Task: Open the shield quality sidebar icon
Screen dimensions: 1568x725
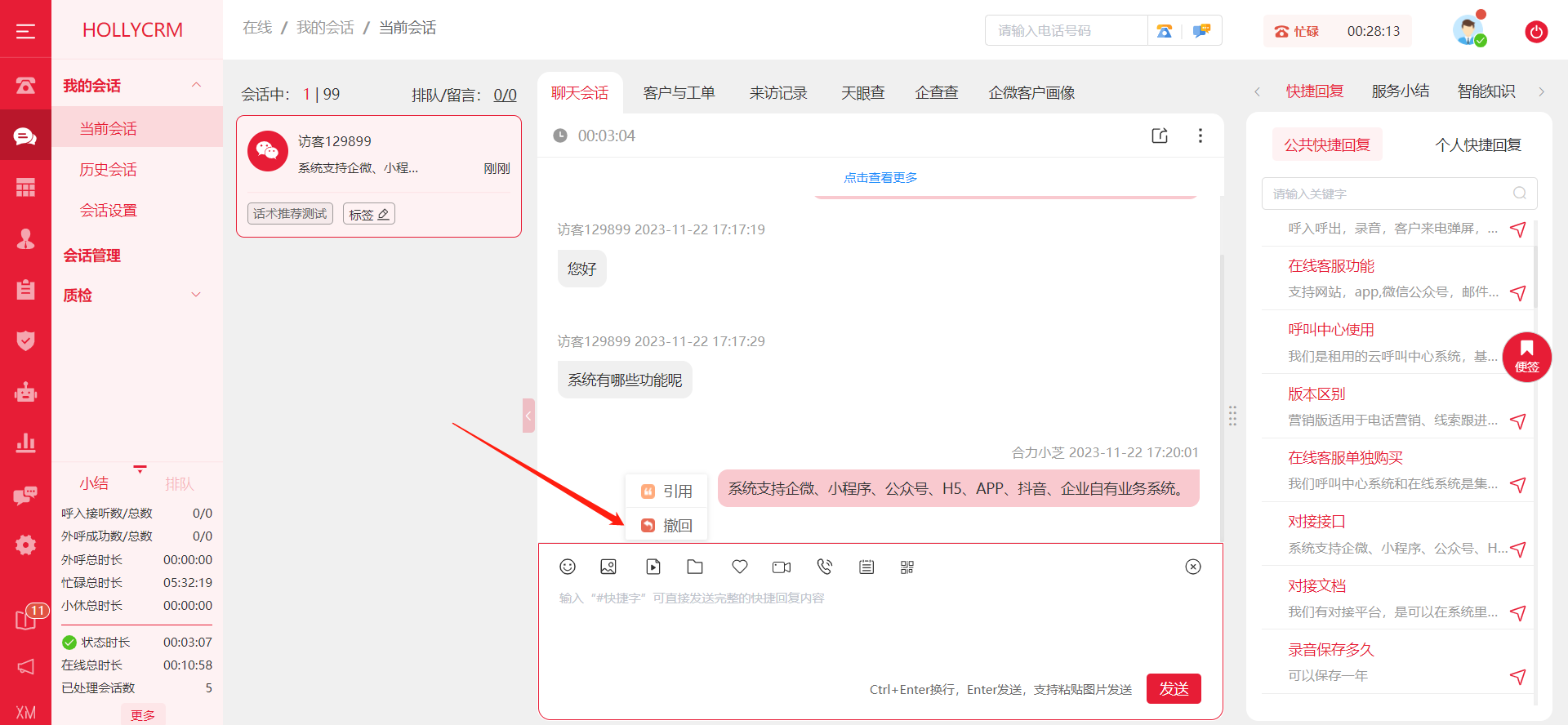Action: [x=25, y=340]
